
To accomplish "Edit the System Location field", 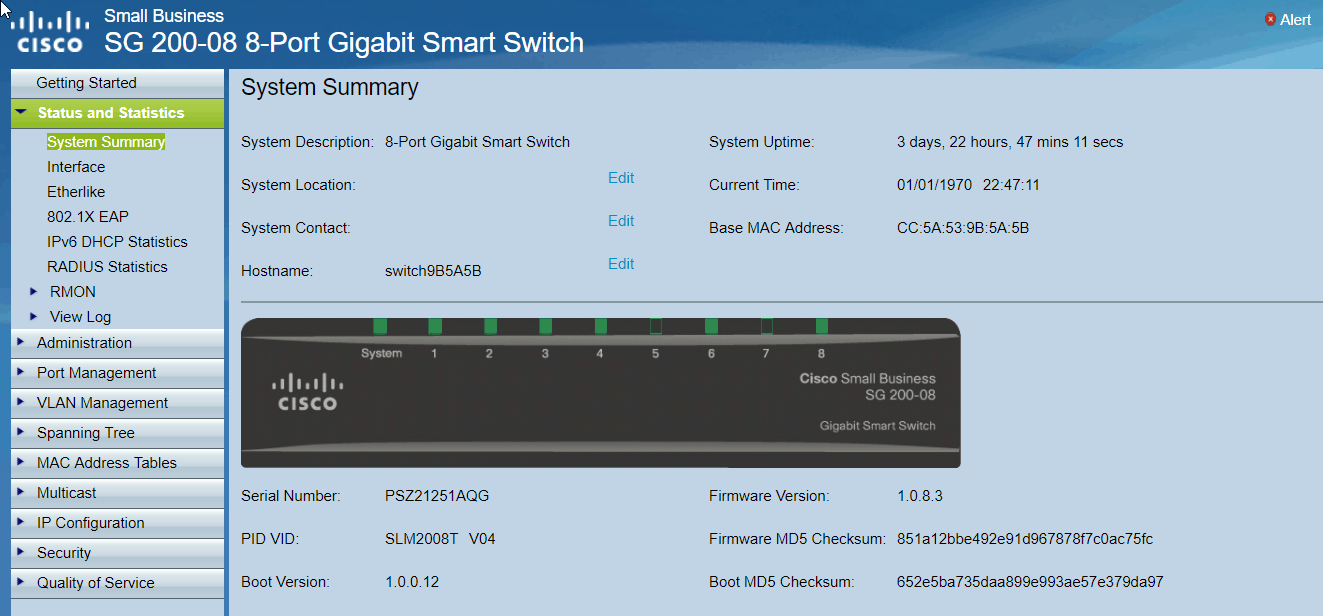I will pyautogui.click(x=621, y=178).
